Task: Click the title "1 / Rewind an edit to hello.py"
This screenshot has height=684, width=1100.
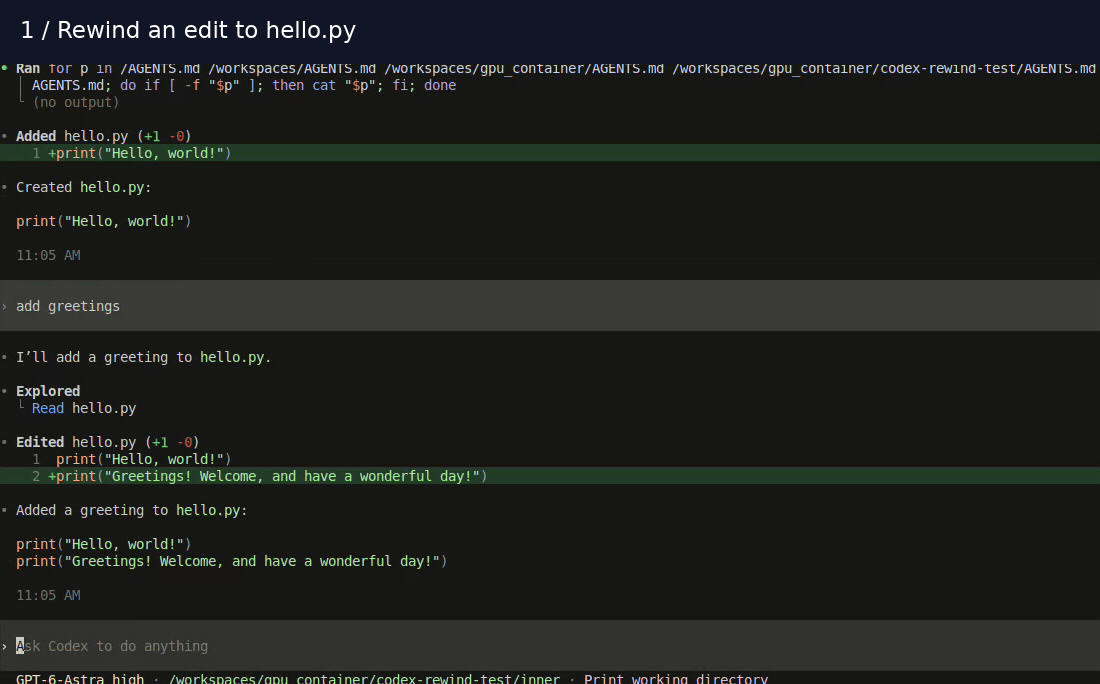Action: 188,30
